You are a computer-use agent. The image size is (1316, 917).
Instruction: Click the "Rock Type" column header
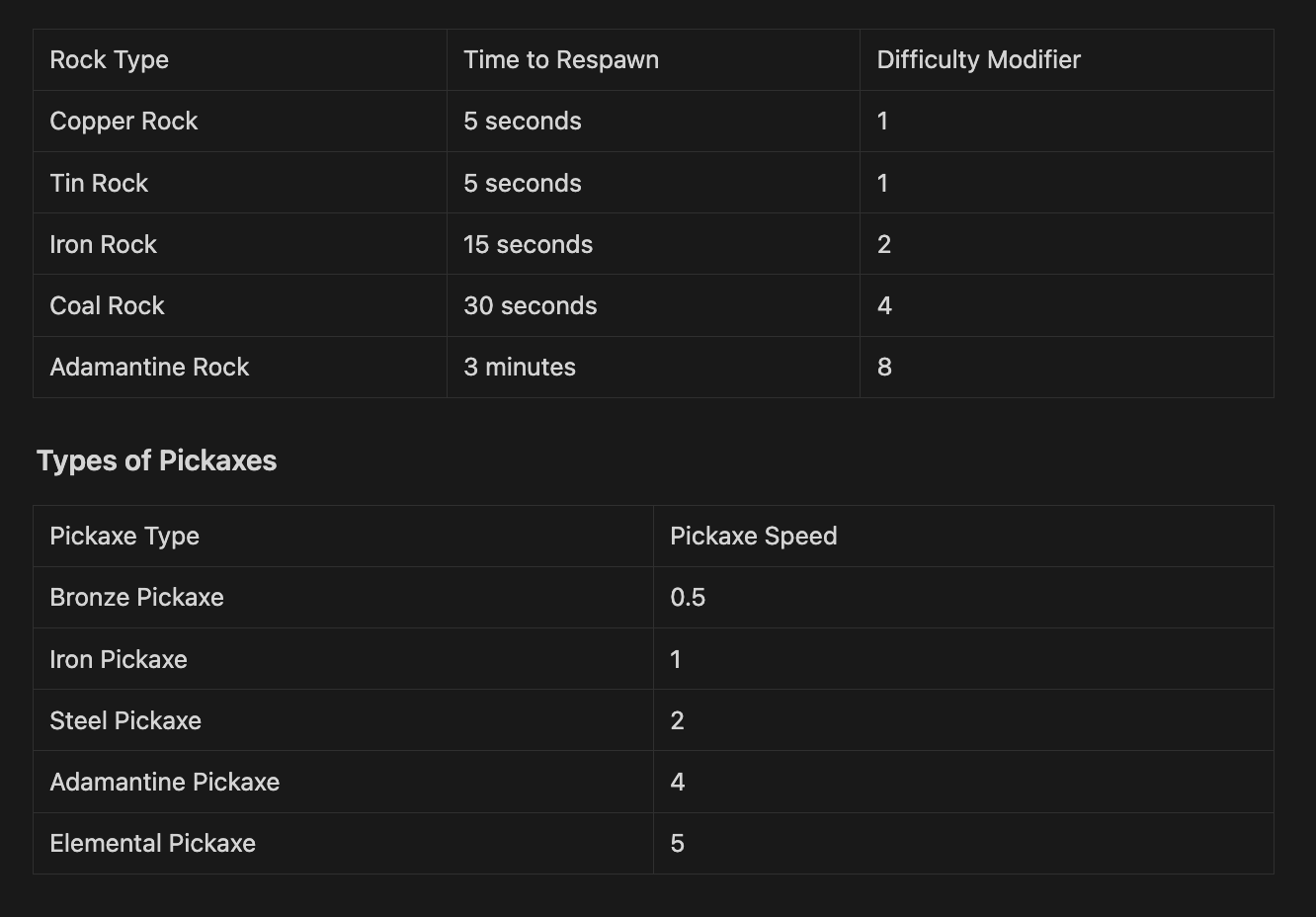pos(110,60)
